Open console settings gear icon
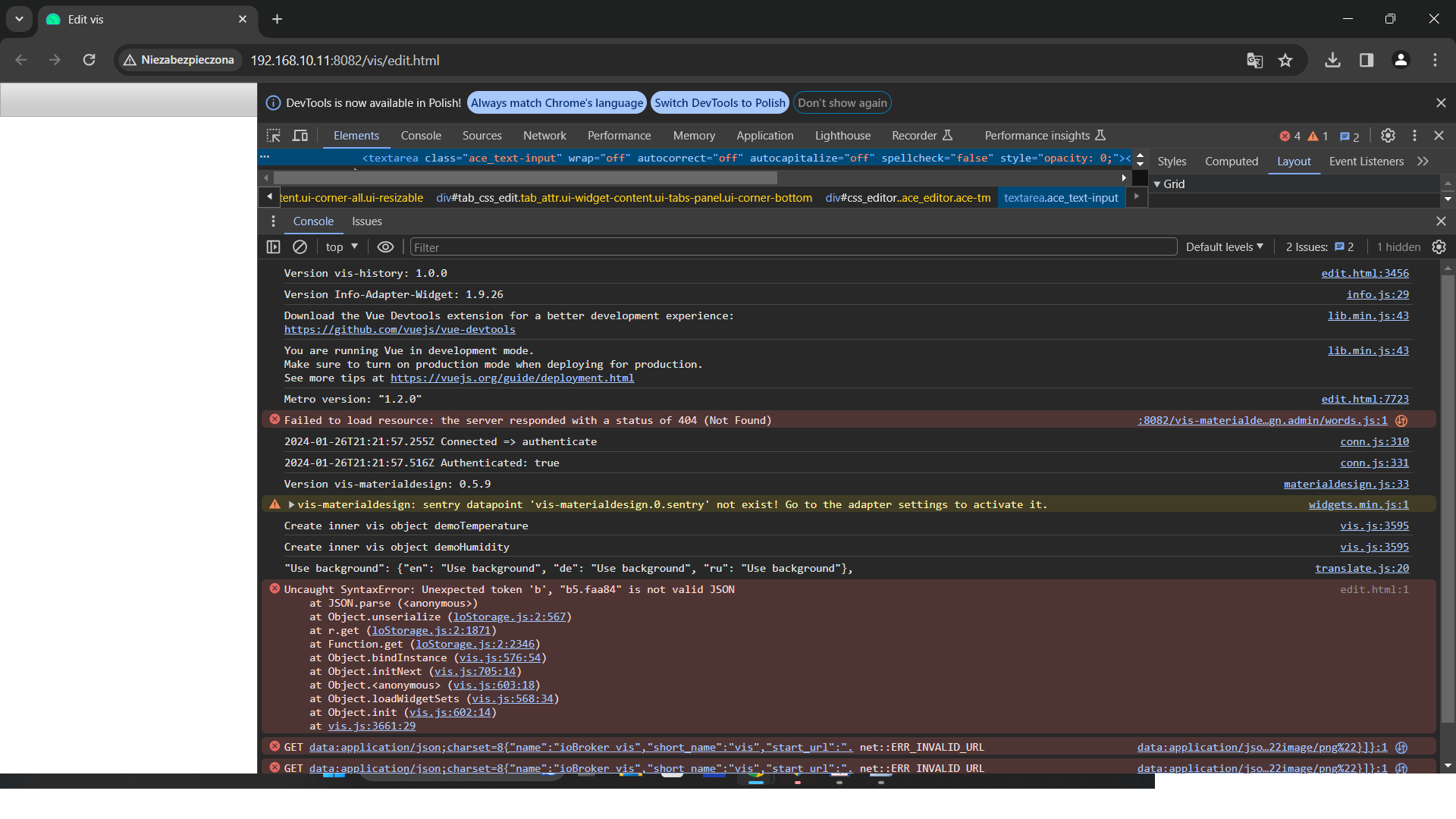Screen dimensions: 1456x819 pos(1439,247)
